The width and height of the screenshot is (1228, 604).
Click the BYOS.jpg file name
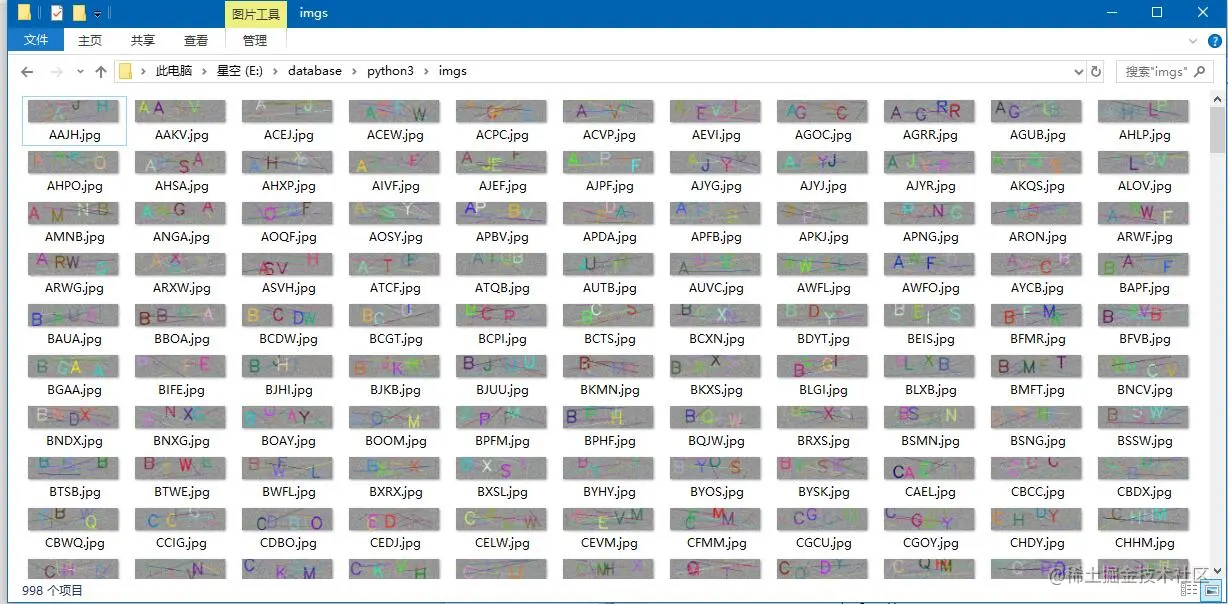716,492
